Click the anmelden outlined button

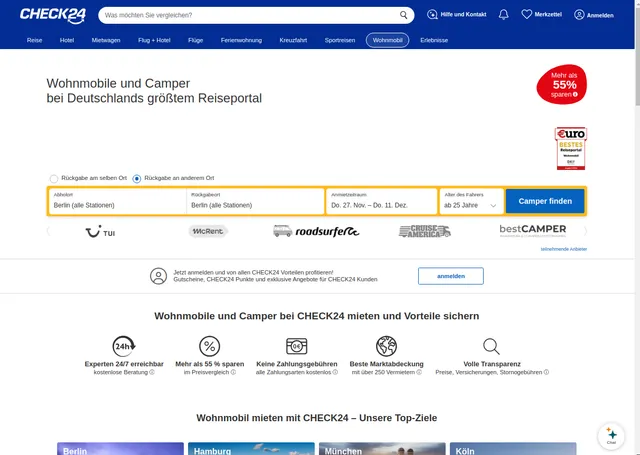click(451, 276)
